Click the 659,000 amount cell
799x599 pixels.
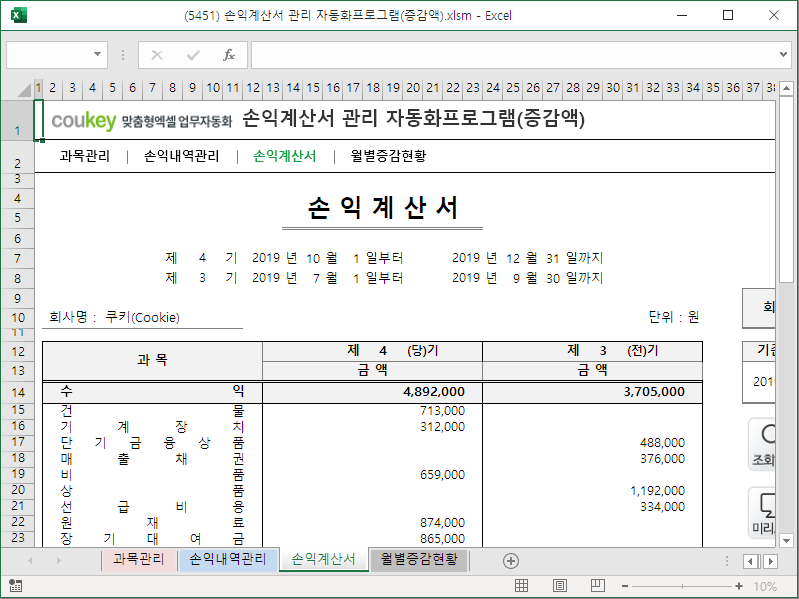click(x=372, y=475)
